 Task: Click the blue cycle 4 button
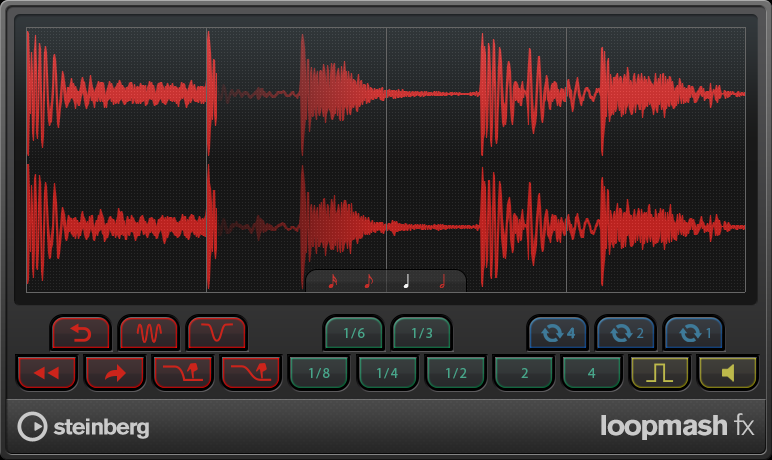558,333
